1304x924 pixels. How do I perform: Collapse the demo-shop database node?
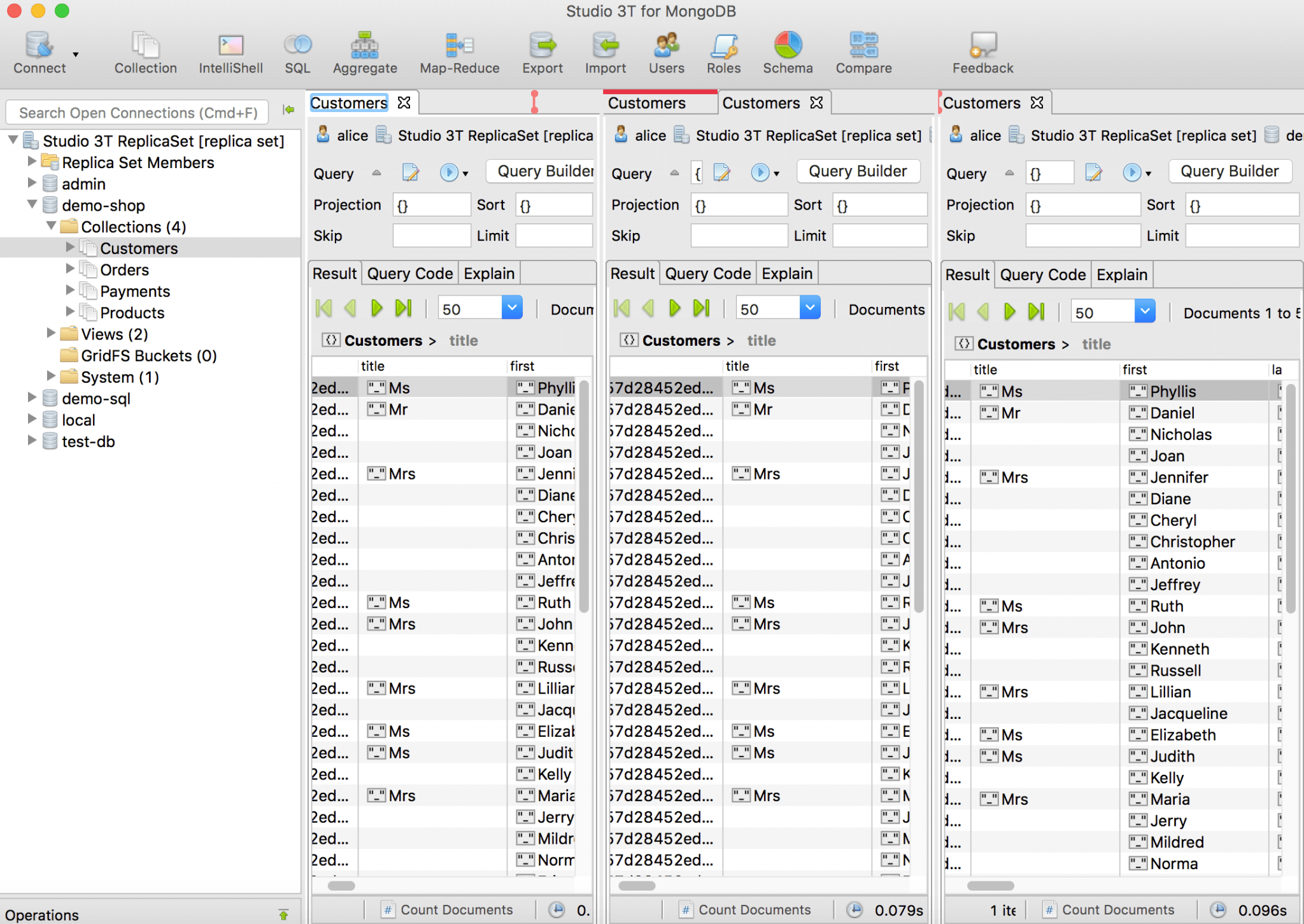[32, 205]
